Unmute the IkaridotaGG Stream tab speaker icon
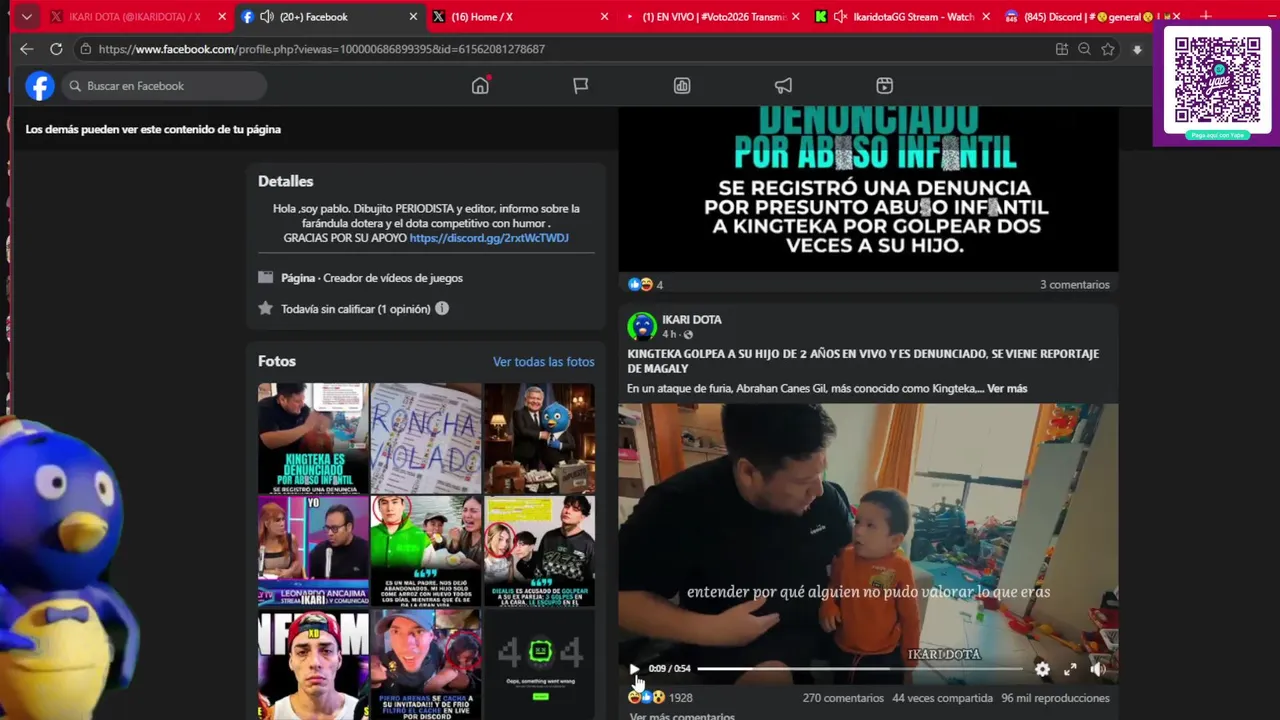1280x720 pixels. pos(840,17)
